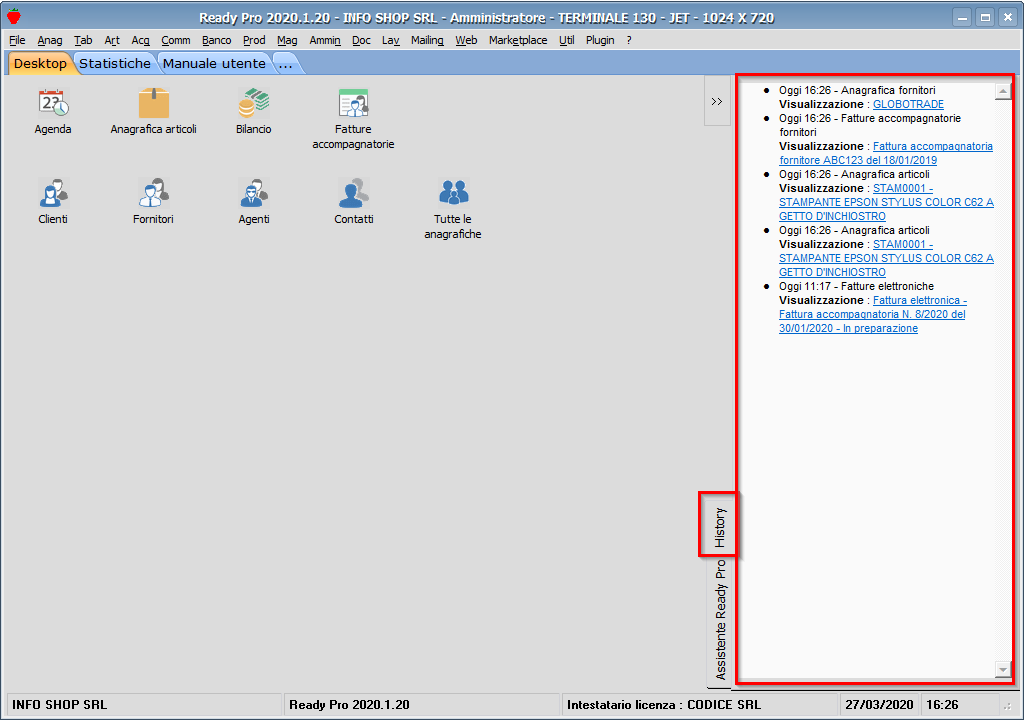This screenshot has width=1024, height=720.
Task: Switch to the Statistiche tab
Action: [x=115, y=63]
